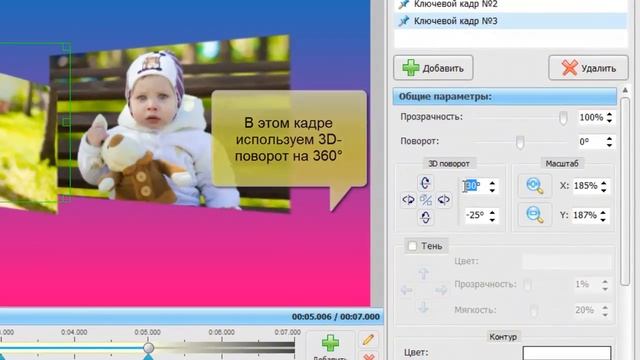
Task: Click the shadow Цвет color swatch
Action: 567,262
